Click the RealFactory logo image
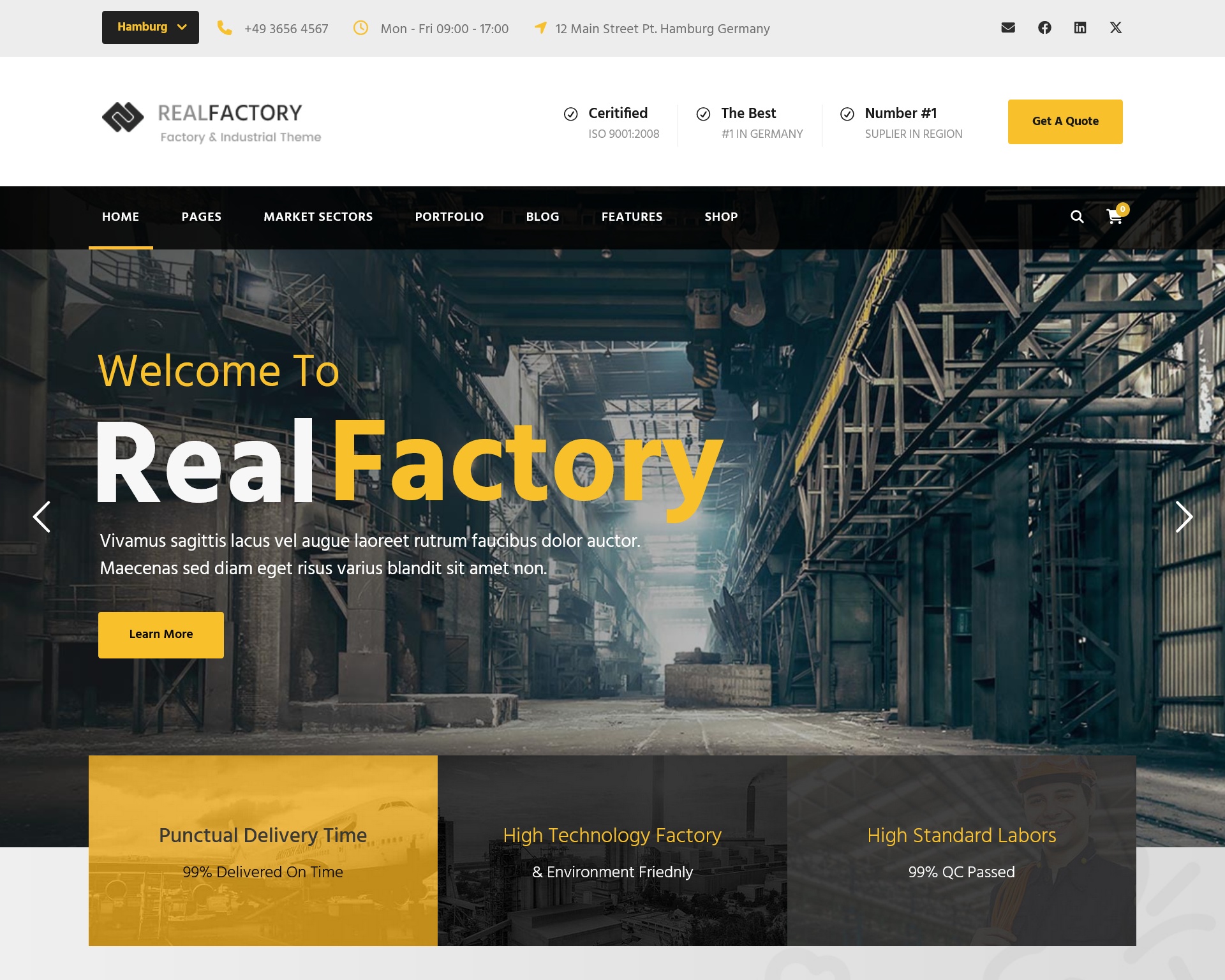This screenshot has width=1225, height=980. 211,121
